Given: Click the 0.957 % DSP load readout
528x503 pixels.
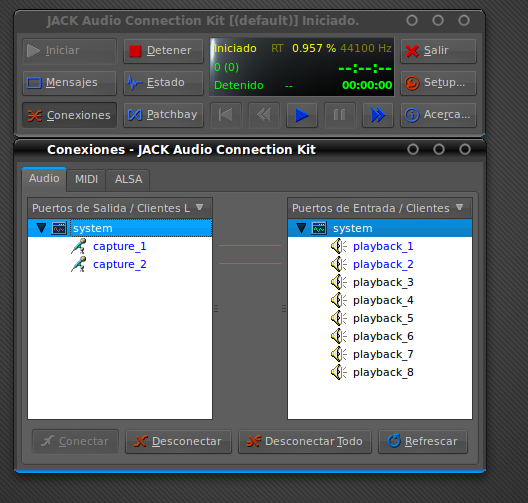Looking at the screenshot, I should (314, 48).
